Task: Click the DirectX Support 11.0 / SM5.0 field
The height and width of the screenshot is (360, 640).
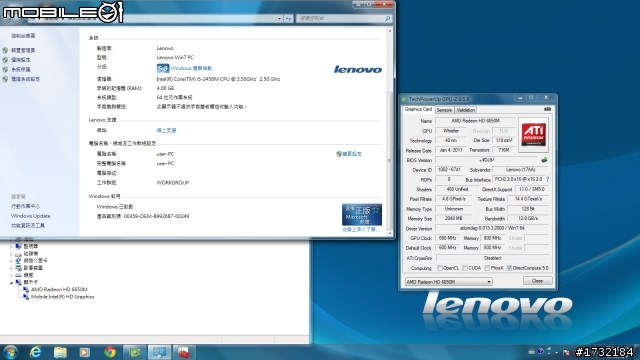Action: coord(531,189)
